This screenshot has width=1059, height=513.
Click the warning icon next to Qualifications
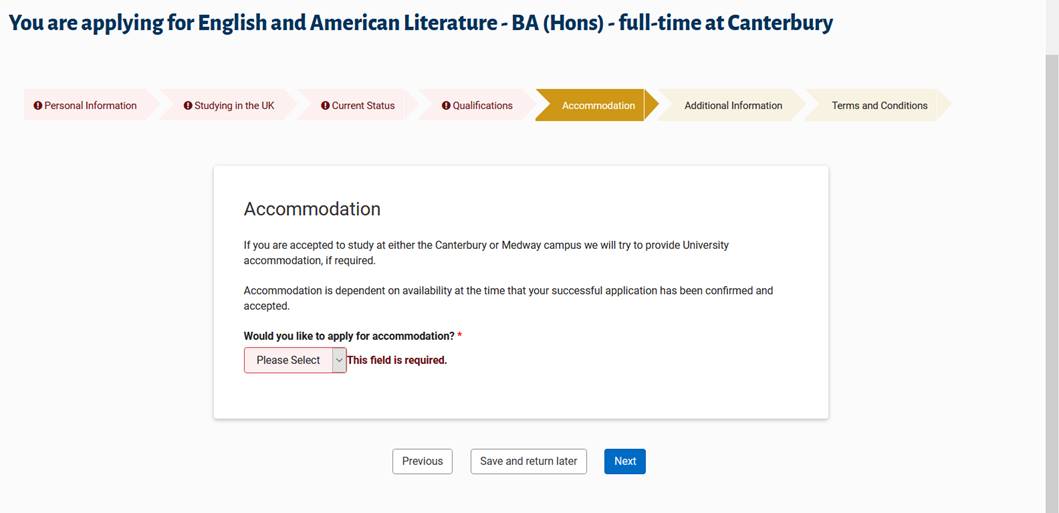click(x=446, y=106)
